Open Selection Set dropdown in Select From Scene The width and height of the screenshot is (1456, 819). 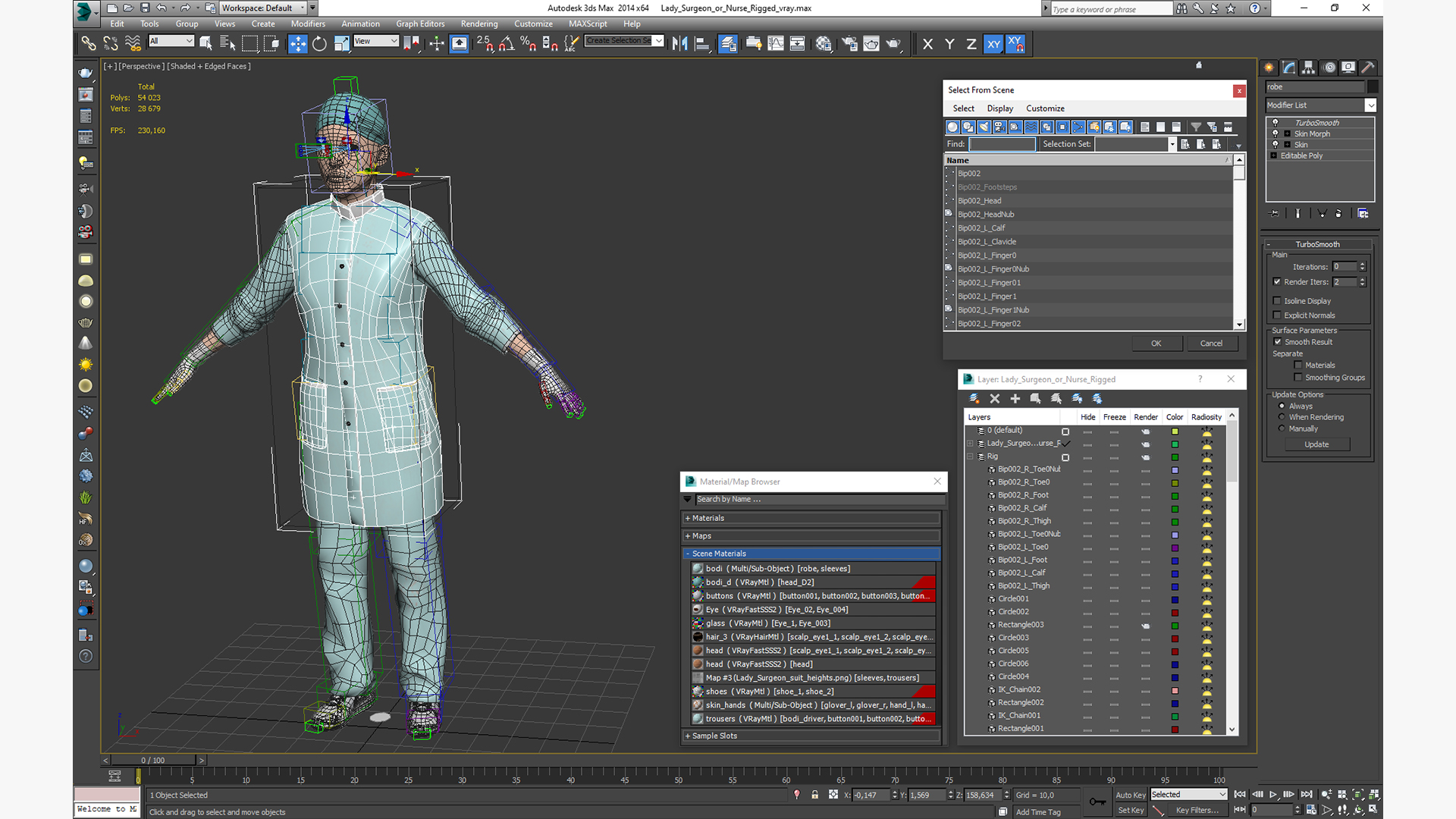click(1172, 144)
